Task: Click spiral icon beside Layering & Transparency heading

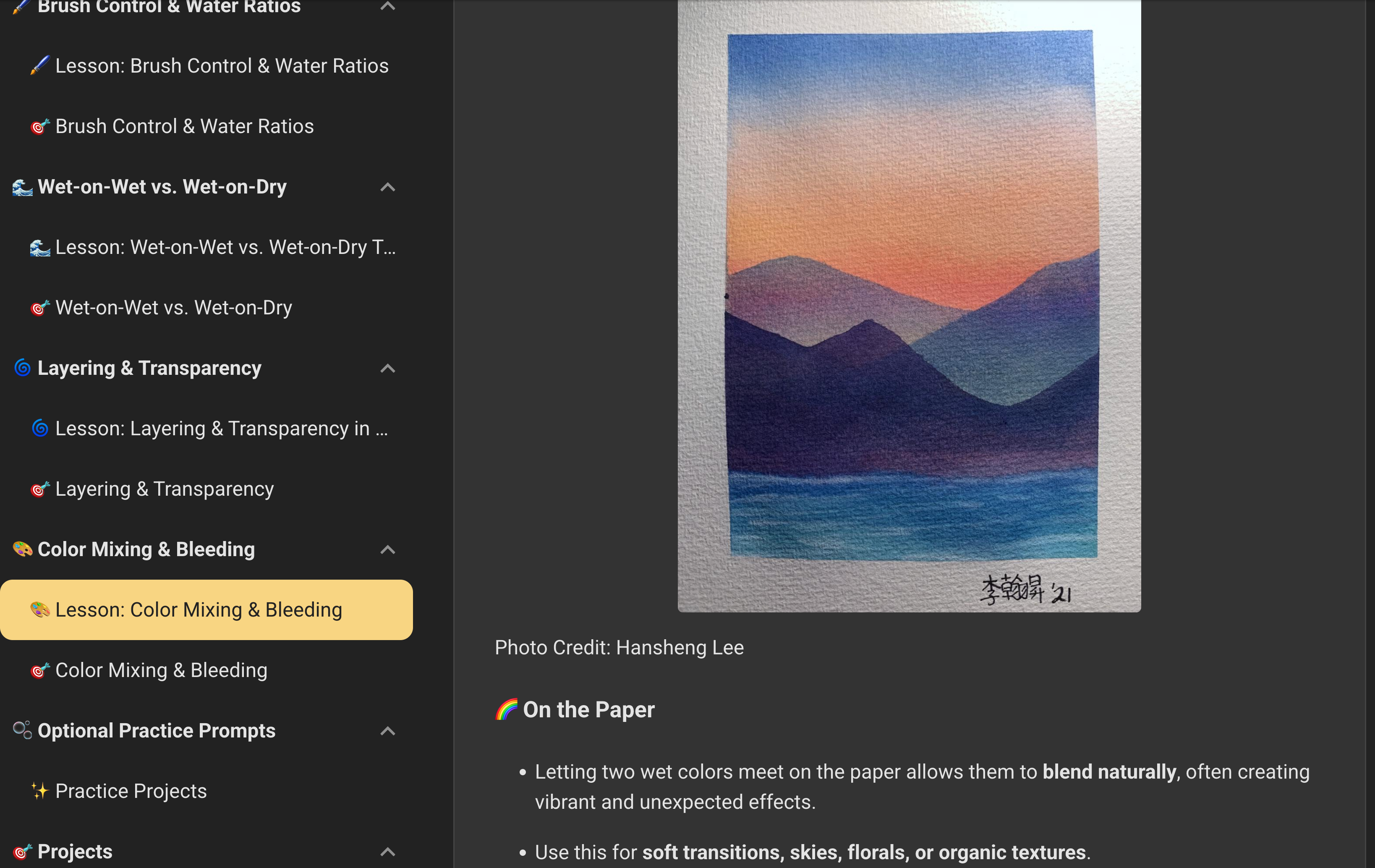Action: [x=22, y=369]
